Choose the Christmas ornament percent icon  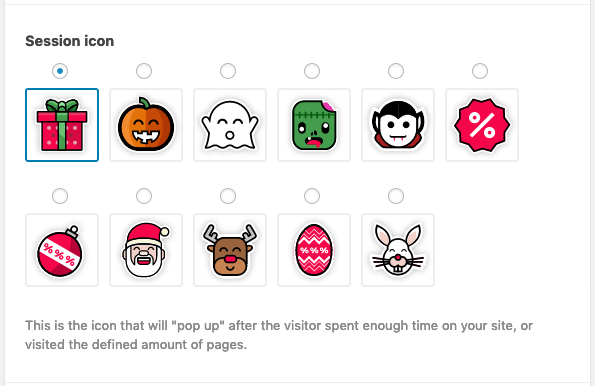pos(62,250)
